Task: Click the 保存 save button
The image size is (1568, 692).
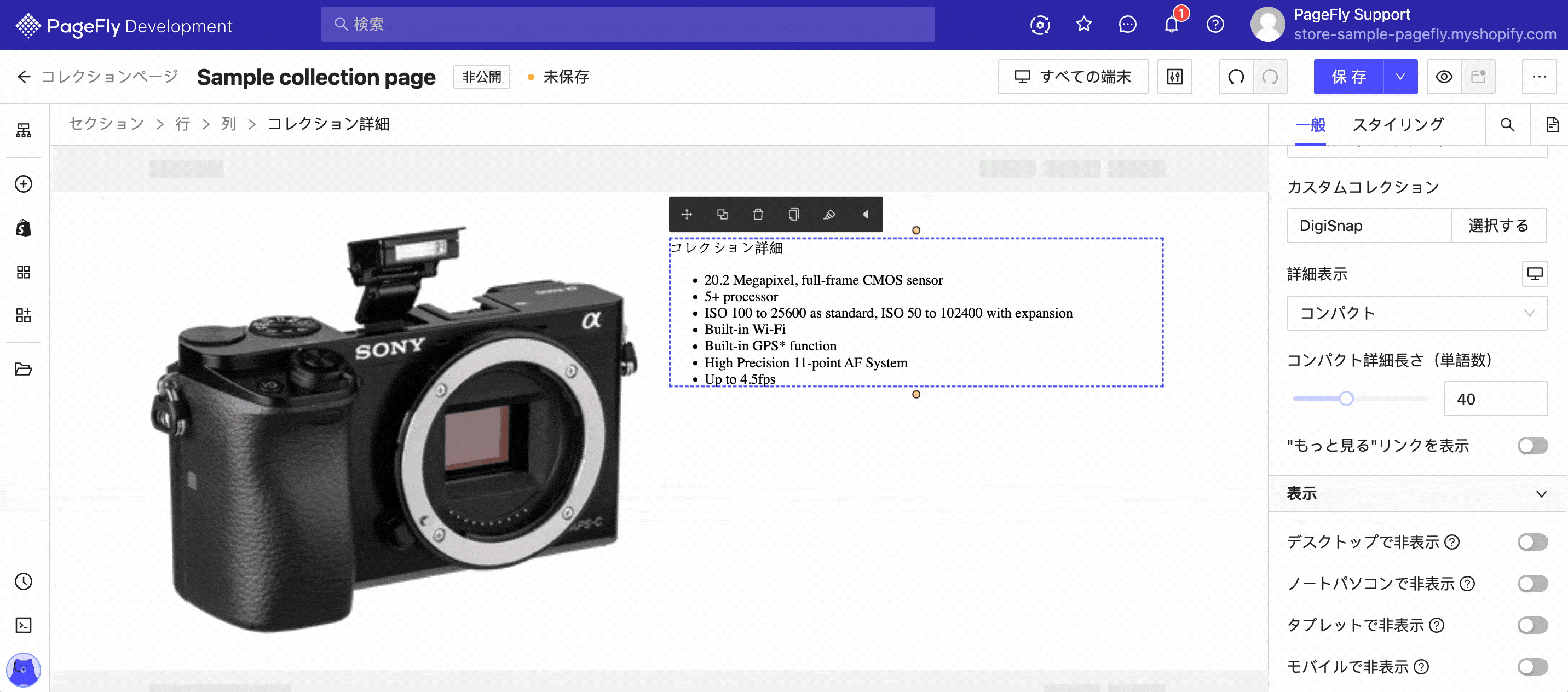Action: tap(1348, 77)
